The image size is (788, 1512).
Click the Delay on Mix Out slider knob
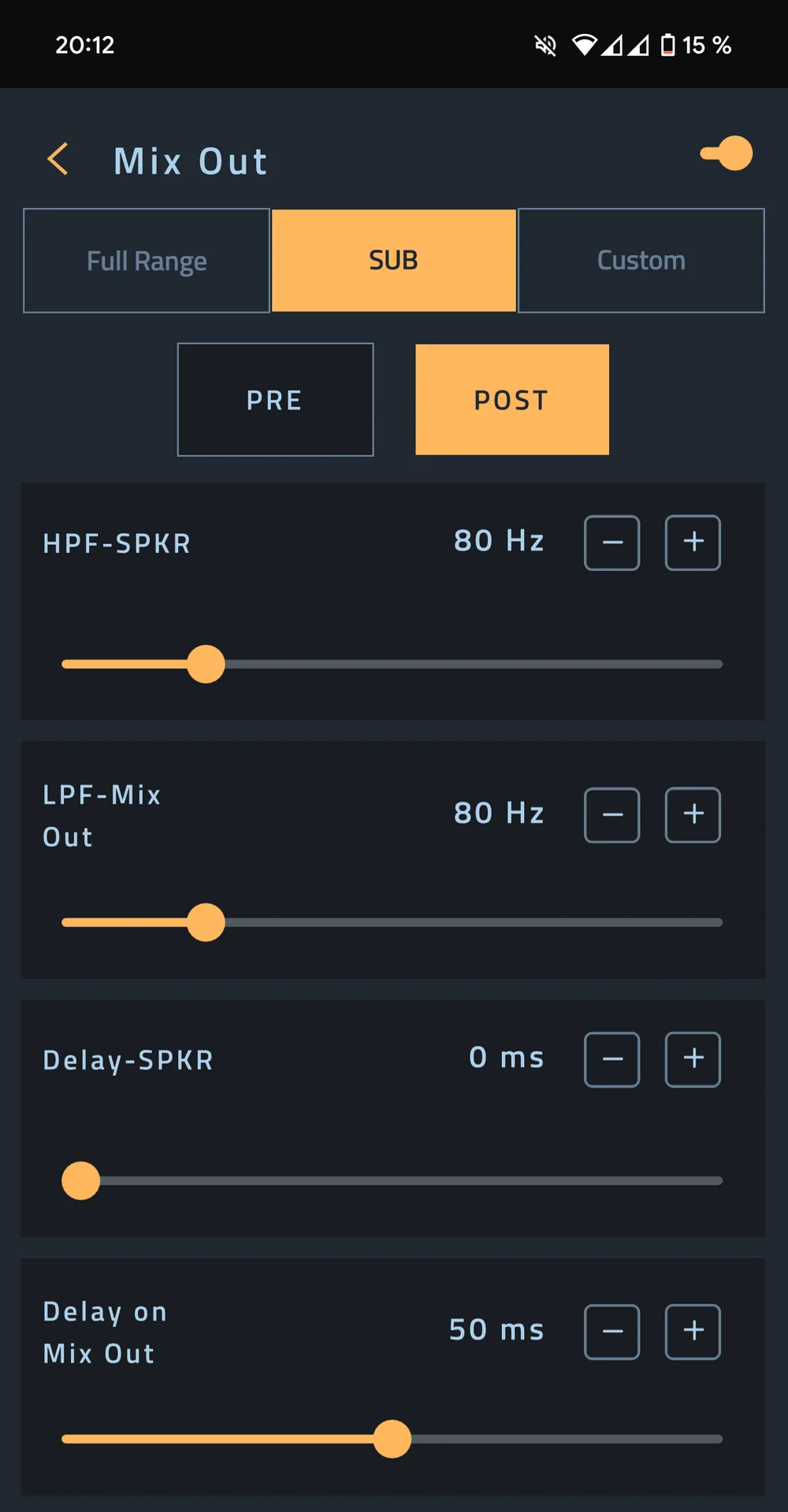click(392, 1439)
